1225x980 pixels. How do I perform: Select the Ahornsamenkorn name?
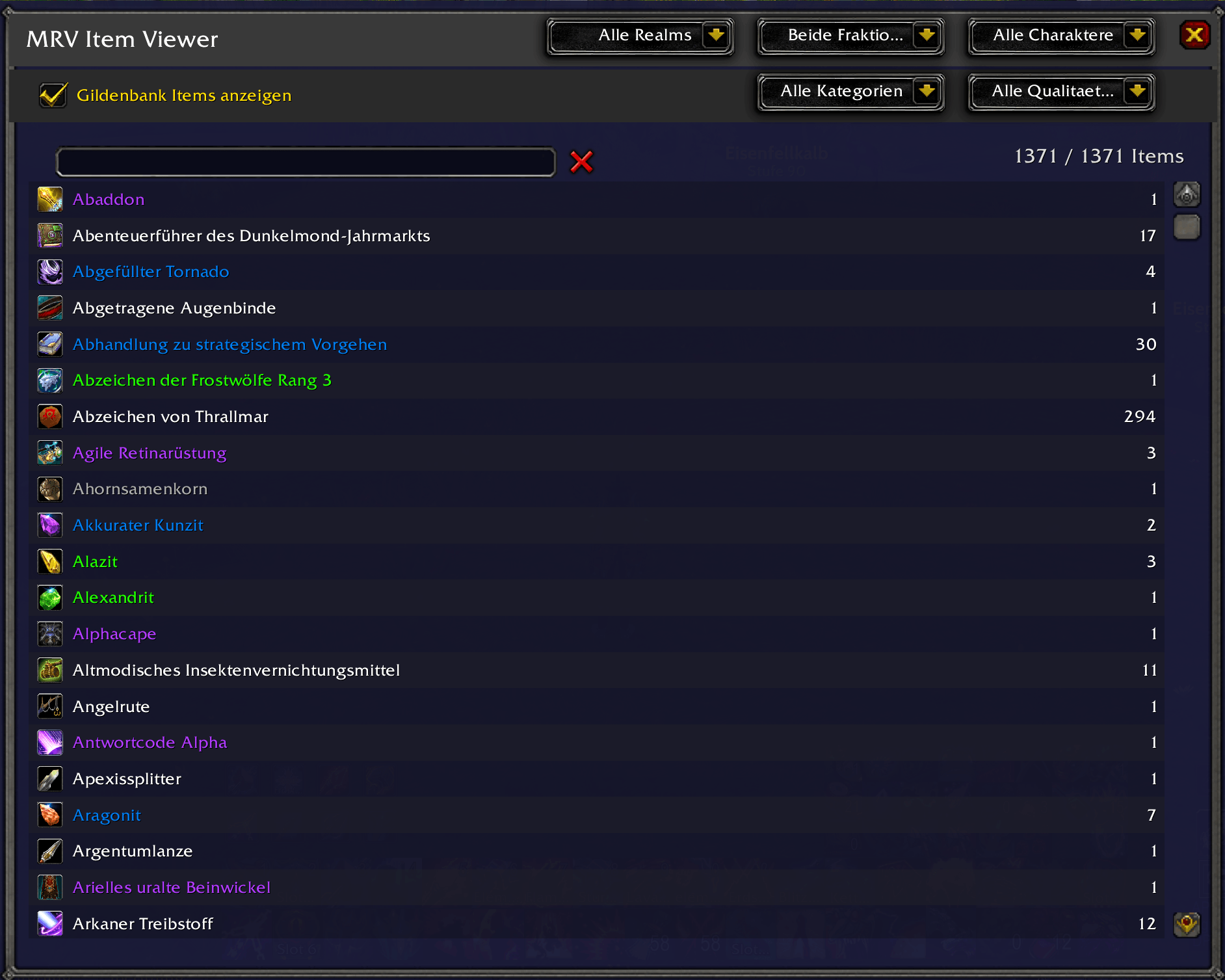point(140,489)
